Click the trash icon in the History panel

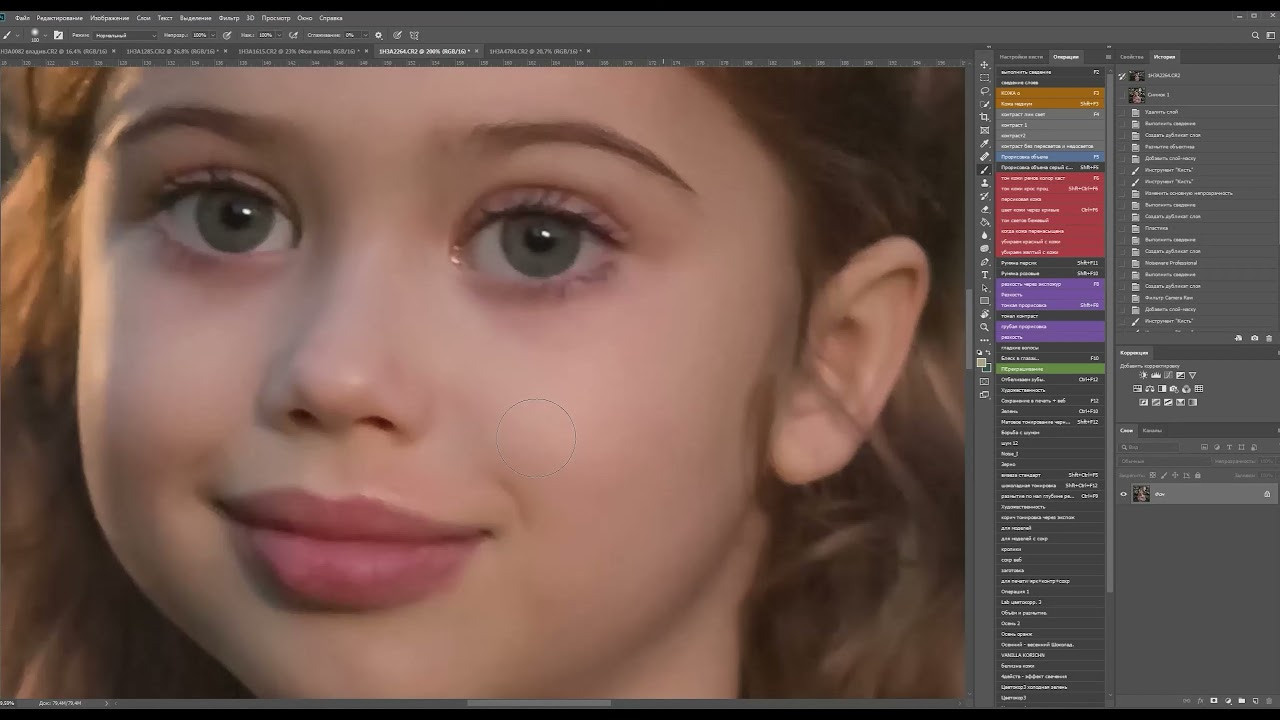click(1268, 337)
